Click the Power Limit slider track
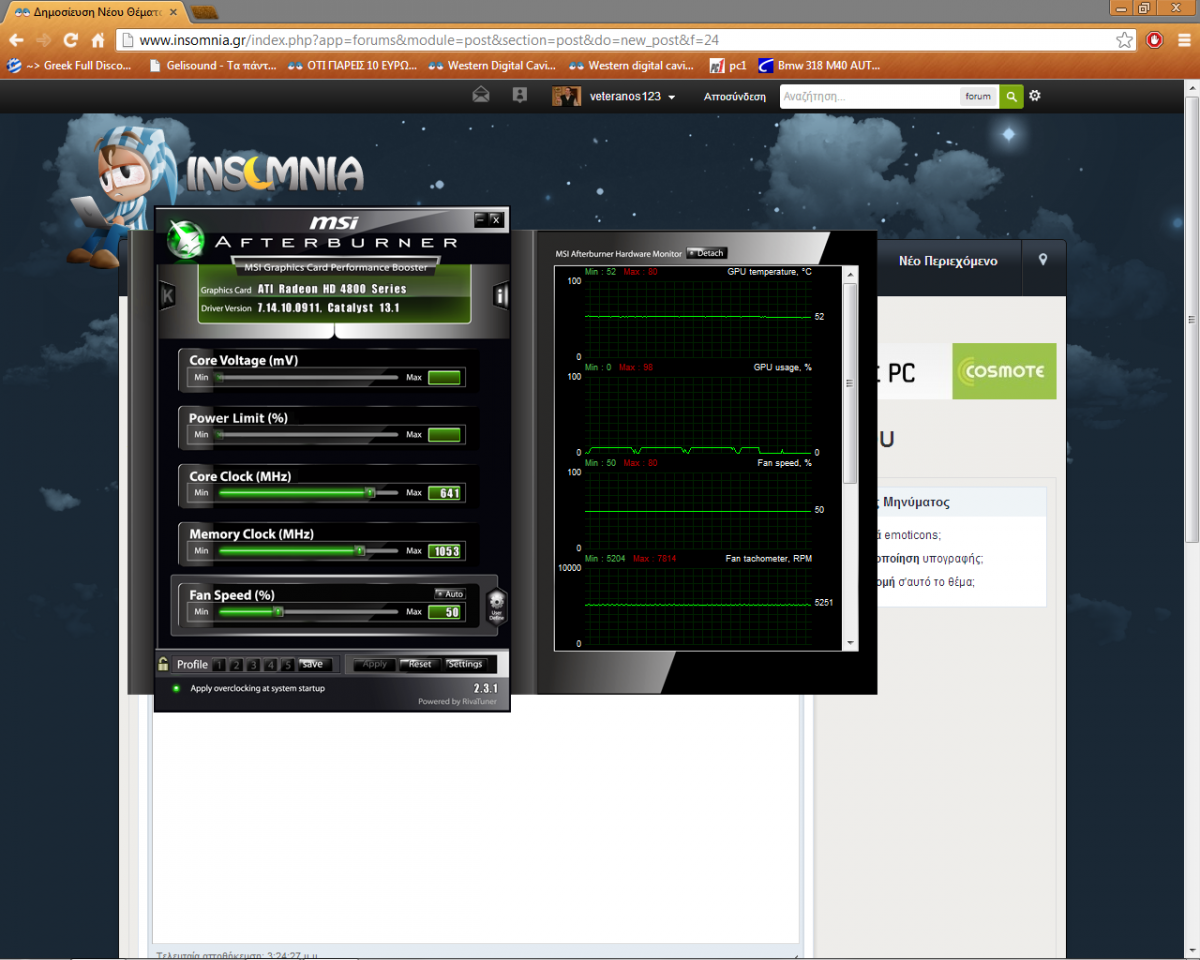 click(x=307, y=435)
